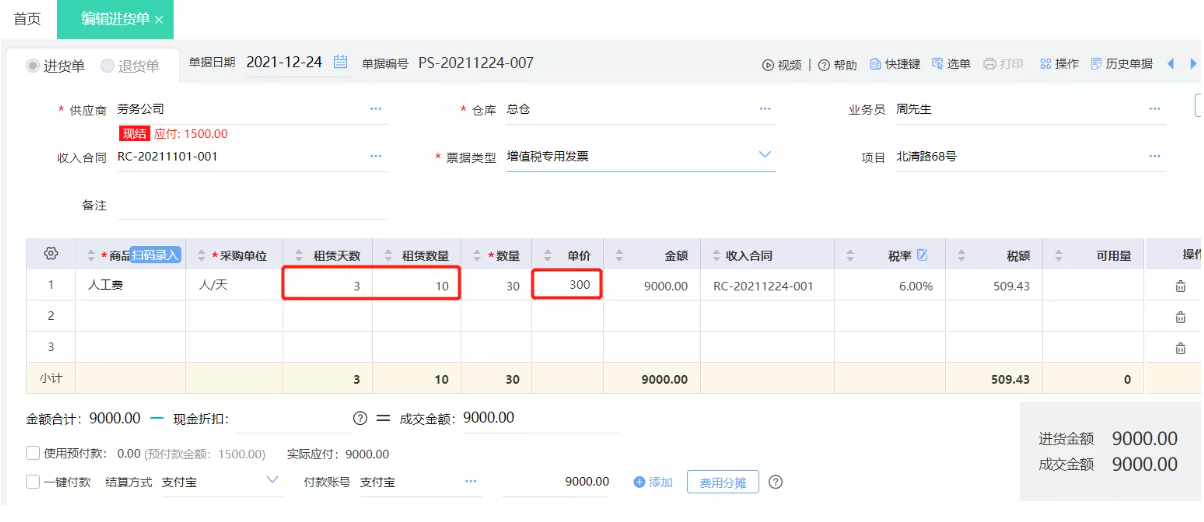Click the 费用分摊 button
The image size is (1204, 522).
722,482
